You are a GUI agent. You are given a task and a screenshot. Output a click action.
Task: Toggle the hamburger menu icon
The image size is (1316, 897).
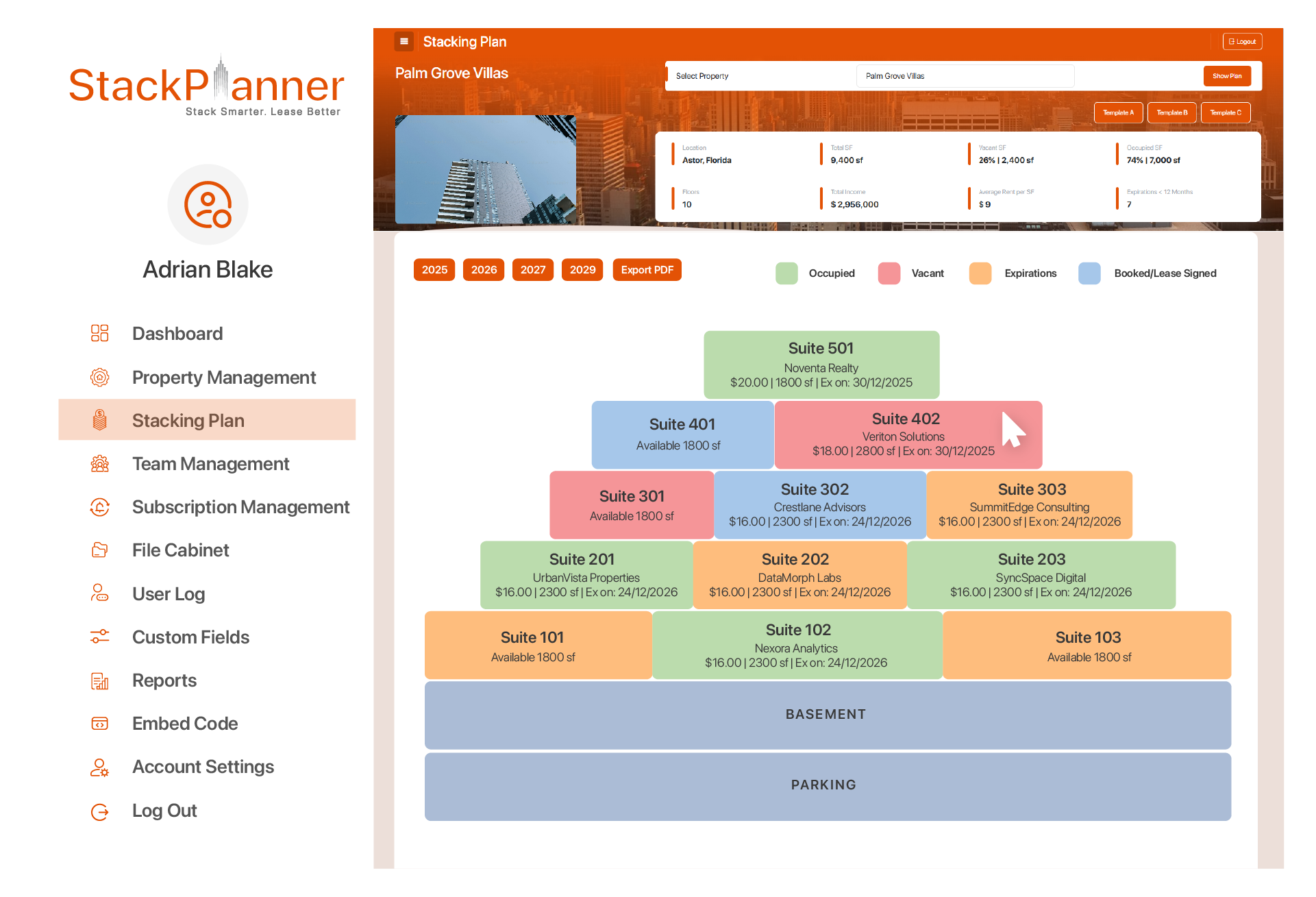[404, 42]
